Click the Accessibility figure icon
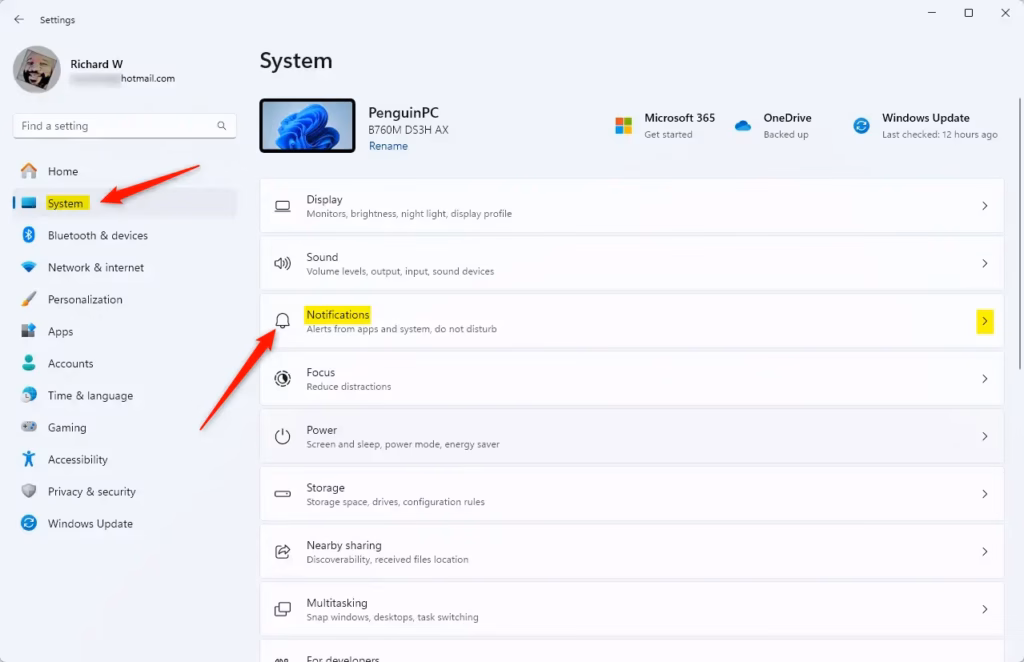Screen dimensions: 1024x662 (29, 459)
